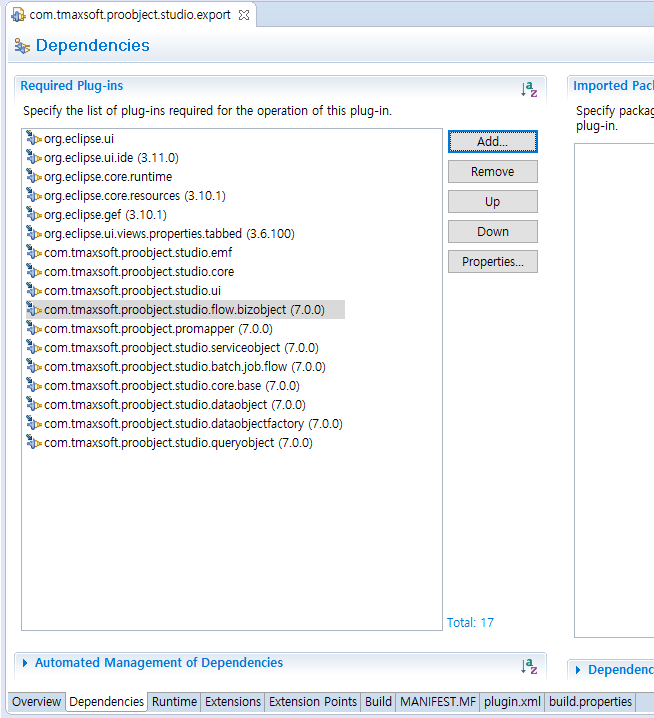
Task: Switch to the Overview tab
Action: coord(36,702)
